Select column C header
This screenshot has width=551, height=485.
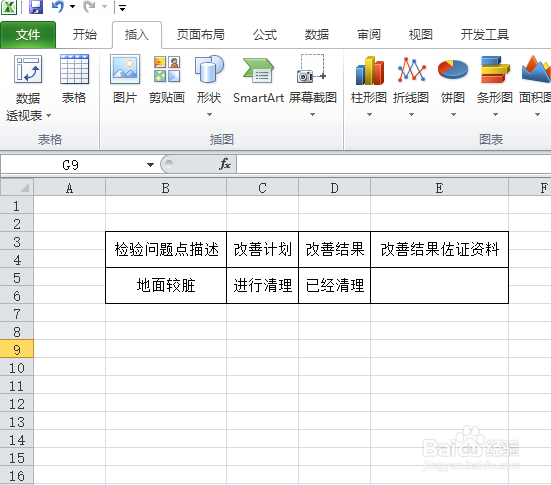pos(262,188)
